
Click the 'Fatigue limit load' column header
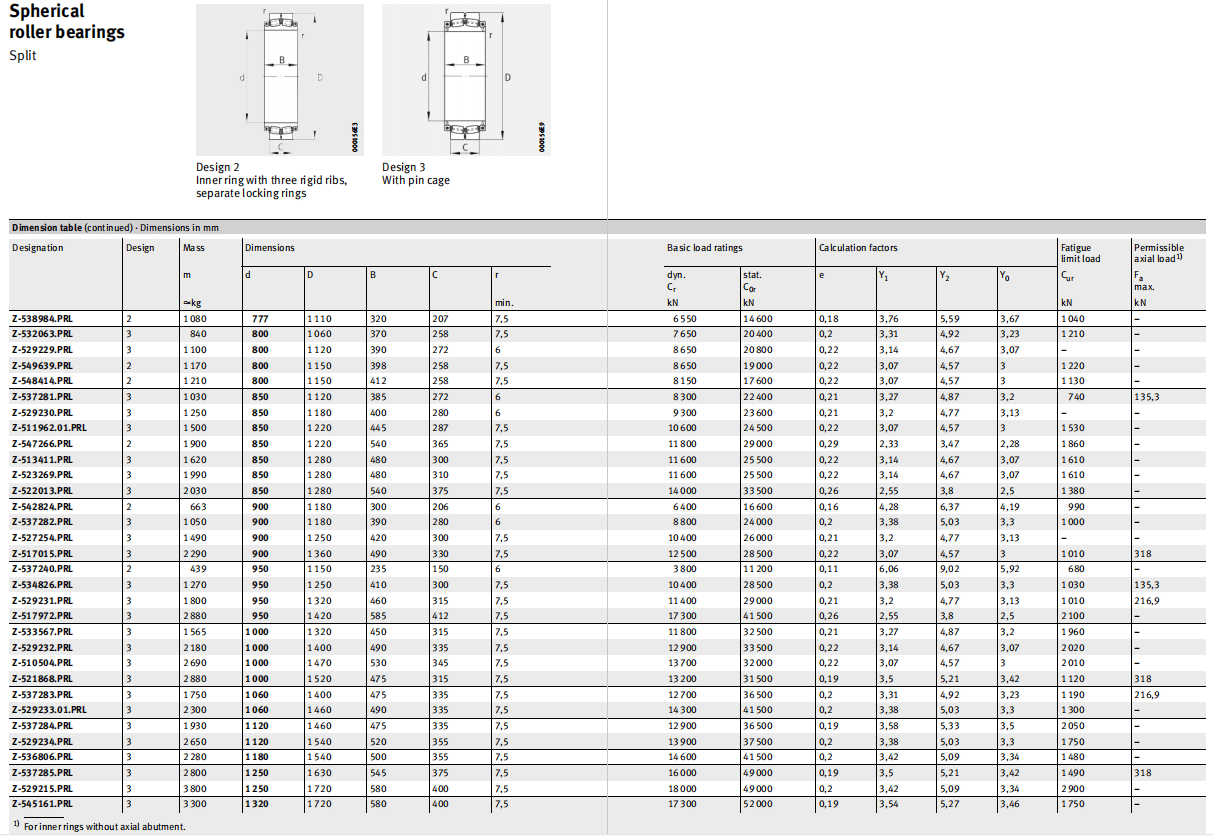click(1081, 253)
